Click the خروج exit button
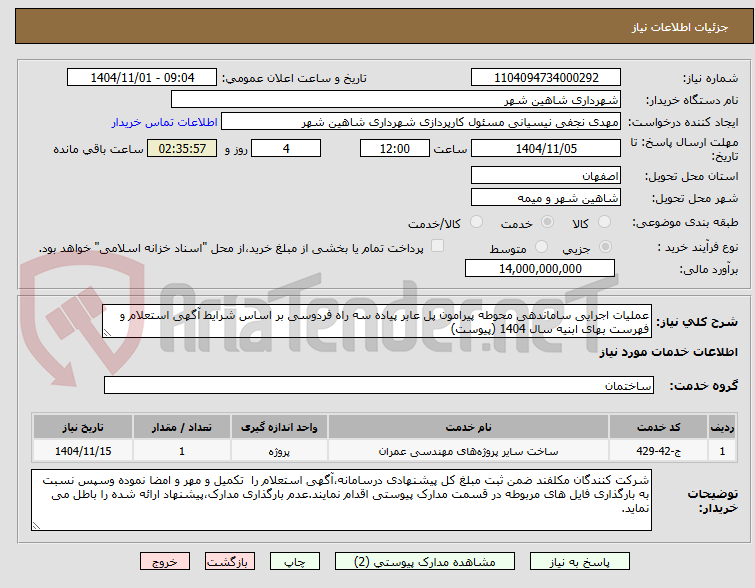Viewport: 755px width, 588px height. coord(165,562)
